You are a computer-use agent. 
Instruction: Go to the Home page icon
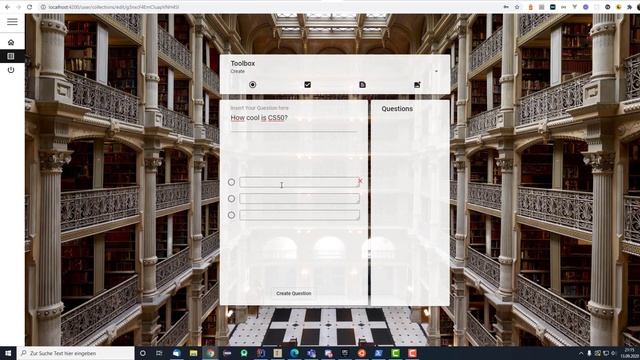[11, 42]
